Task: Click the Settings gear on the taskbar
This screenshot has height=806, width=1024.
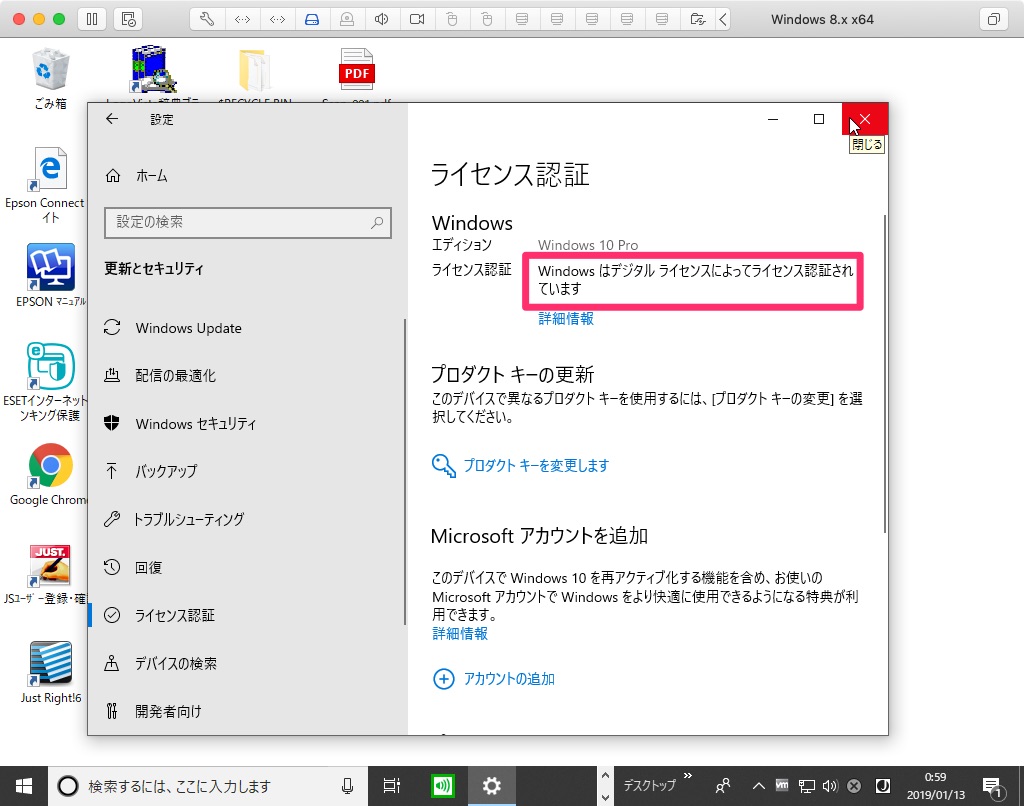Action: tap(491, 786)
